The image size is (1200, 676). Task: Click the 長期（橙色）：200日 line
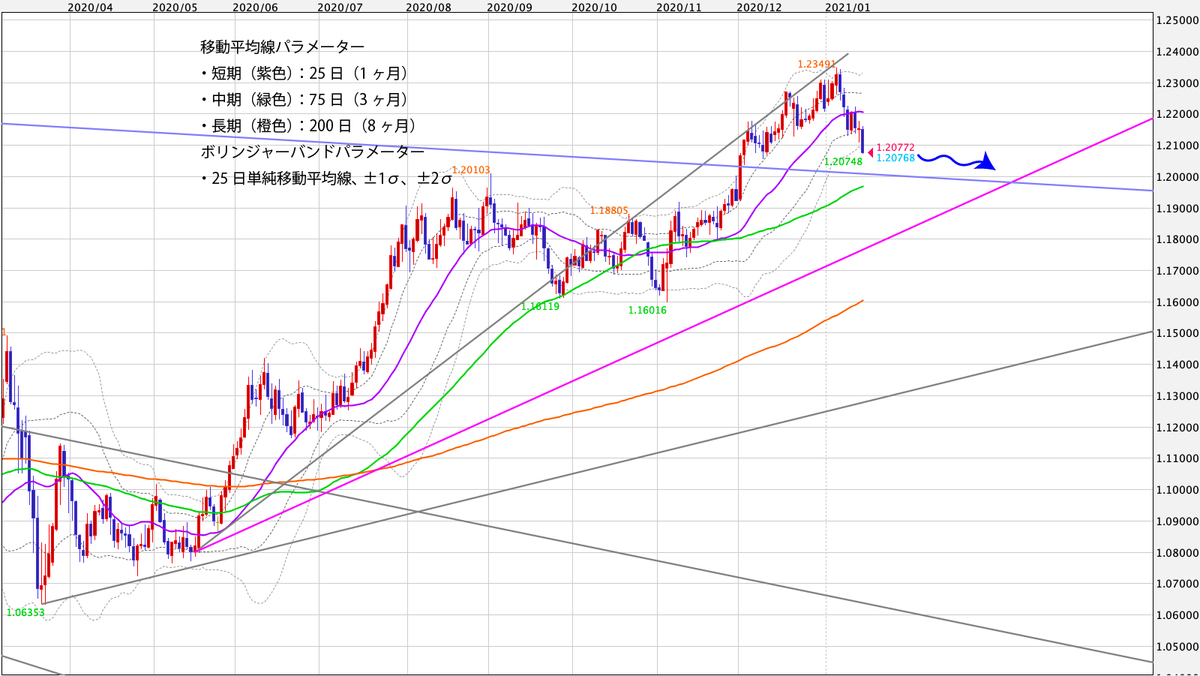coord(308,126)
